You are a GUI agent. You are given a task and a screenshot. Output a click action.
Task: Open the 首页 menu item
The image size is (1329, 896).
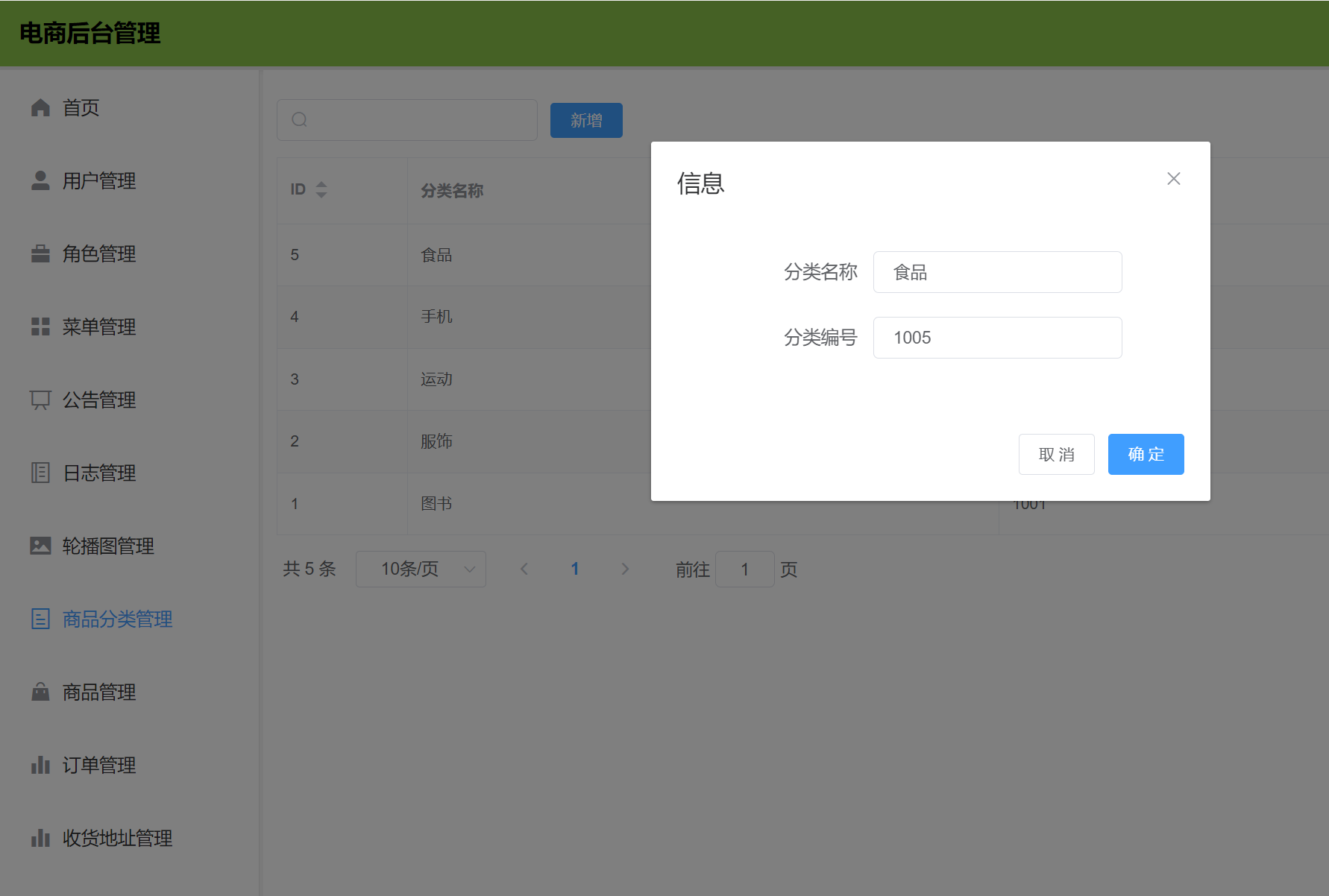[130, 107]
